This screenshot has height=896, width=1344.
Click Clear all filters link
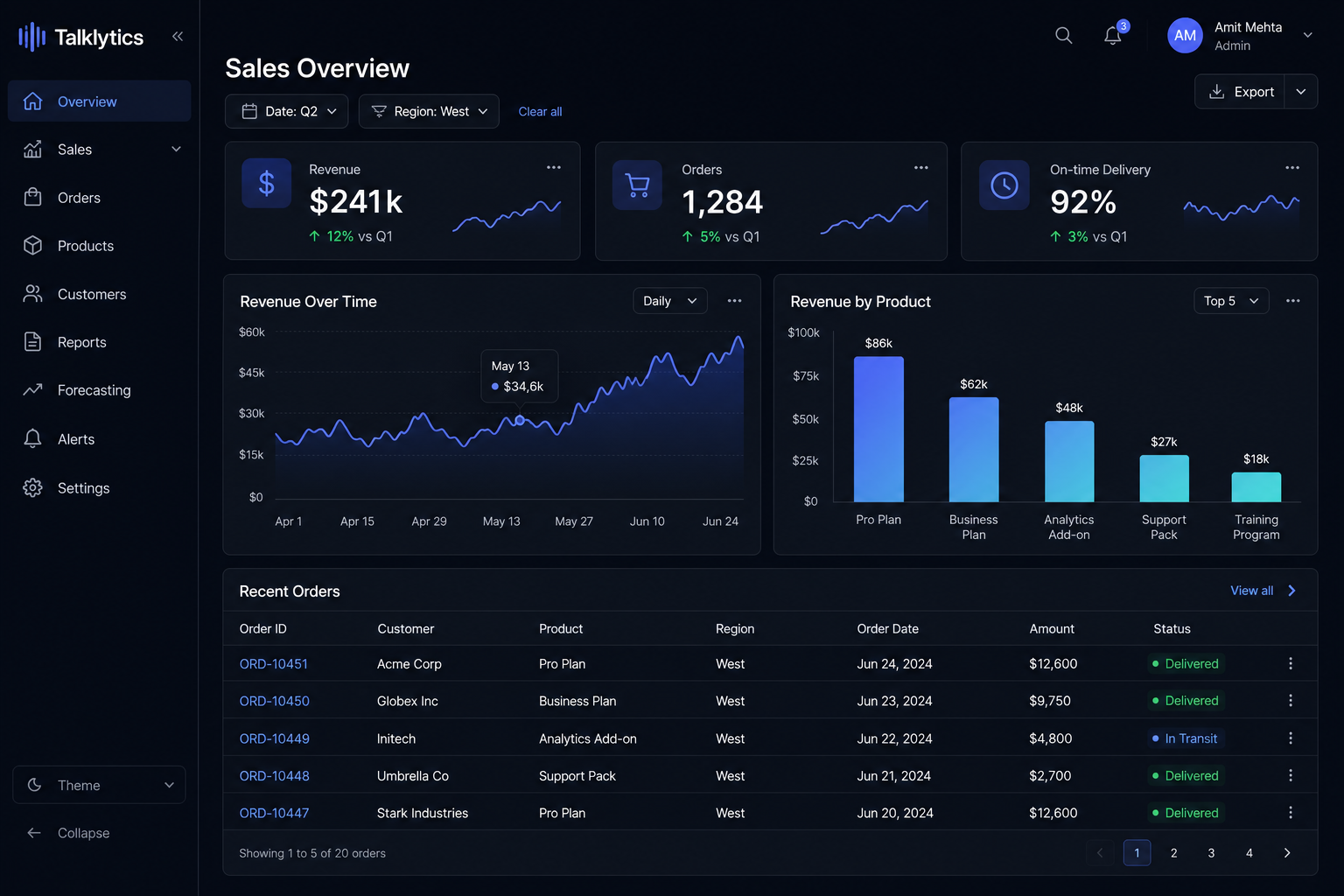(540, 111)
